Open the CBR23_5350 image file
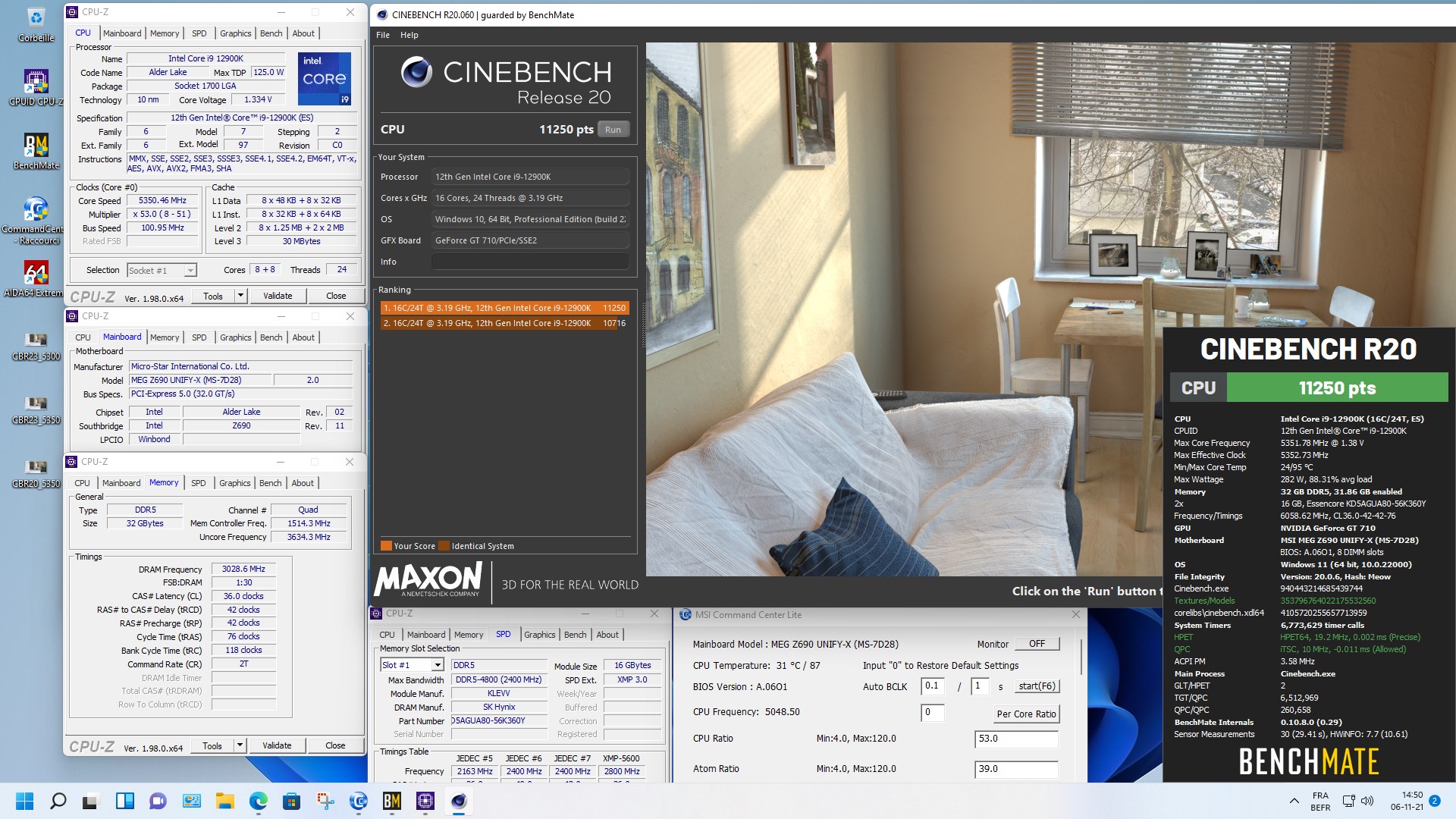Viewport: 1456px width, 819px height. (36, 409)
